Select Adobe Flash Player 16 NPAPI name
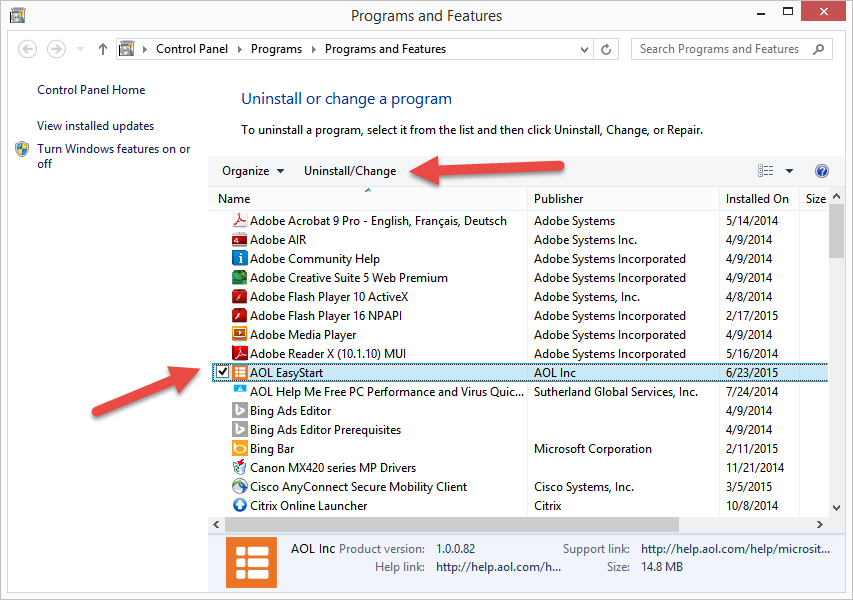This screenshot has height=600, width=853. pos(326,316)
